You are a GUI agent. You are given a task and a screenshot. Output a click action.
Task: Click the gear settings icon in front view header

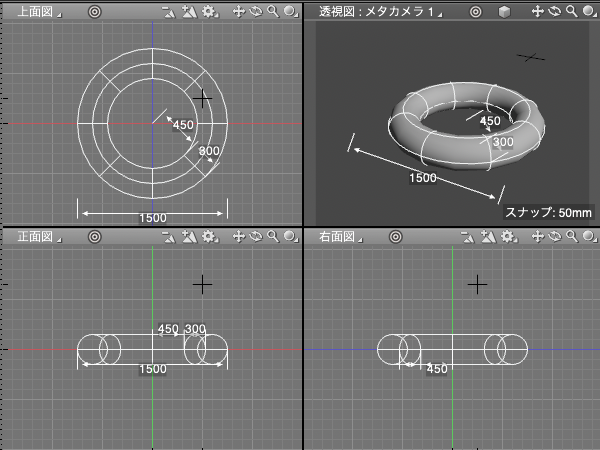pos(209,237)
